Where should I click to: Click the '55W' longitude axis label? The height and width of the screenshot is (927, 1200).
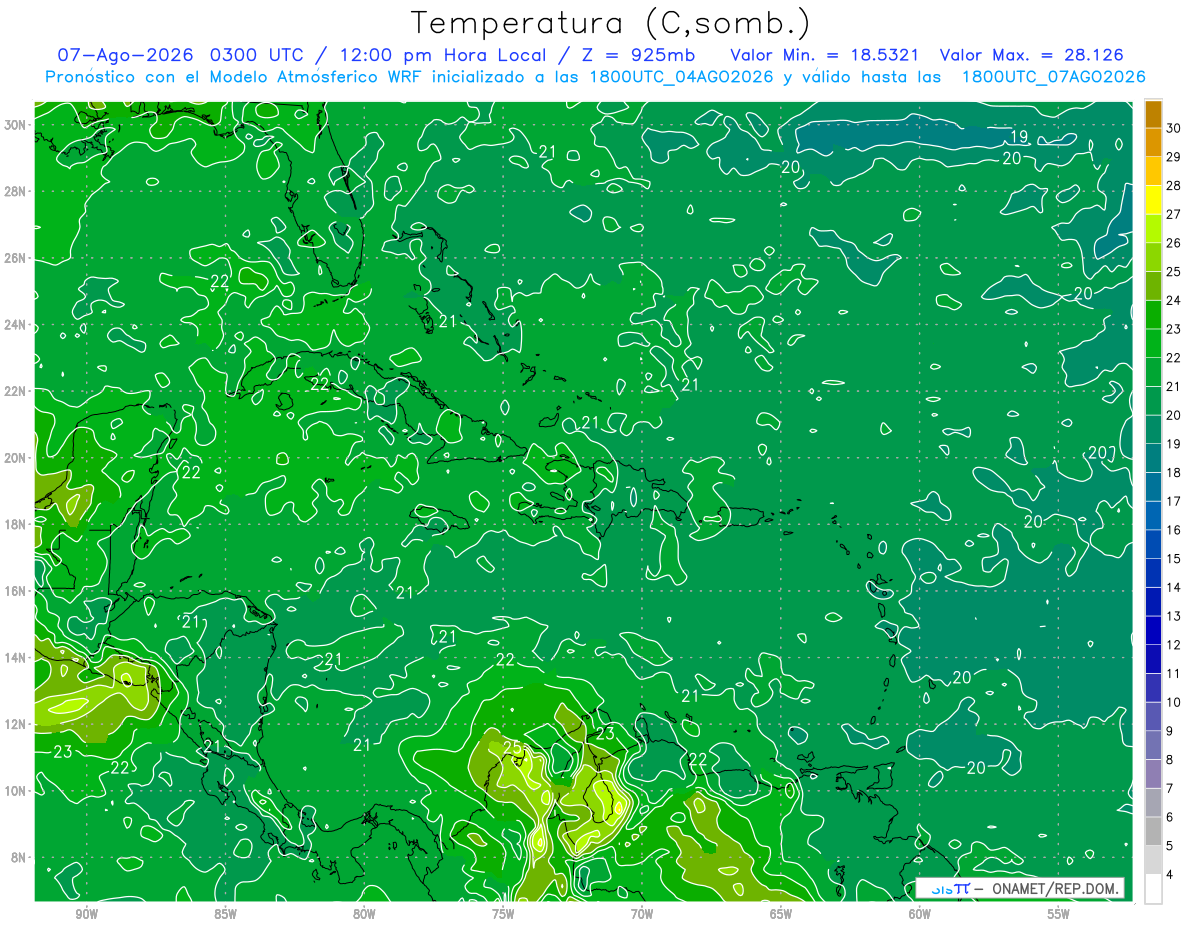click(x=1059, y=914)
